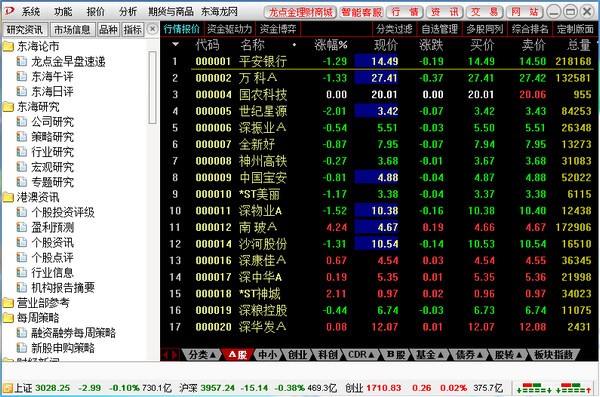Click document icon beside 机构报告摘要

click(22, 288)
